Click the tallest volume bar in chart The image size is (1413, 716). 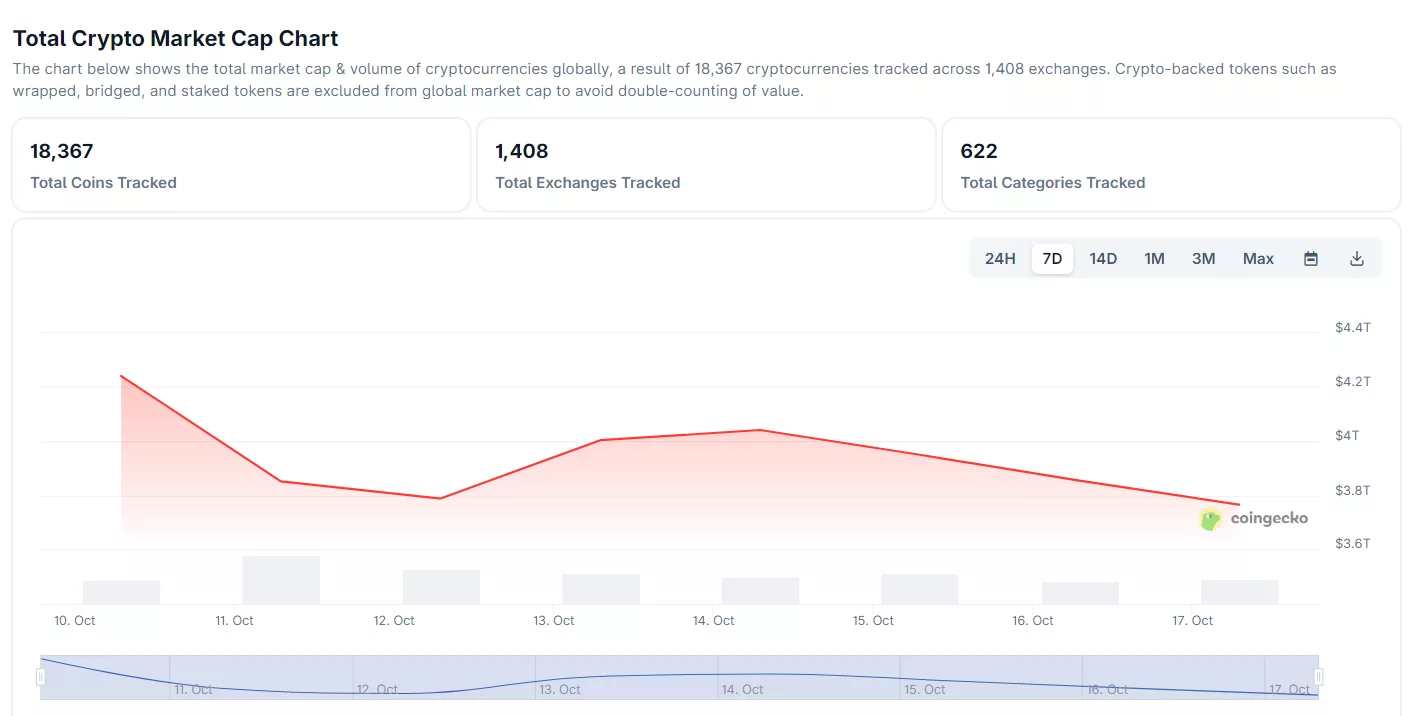coord(280,580)
